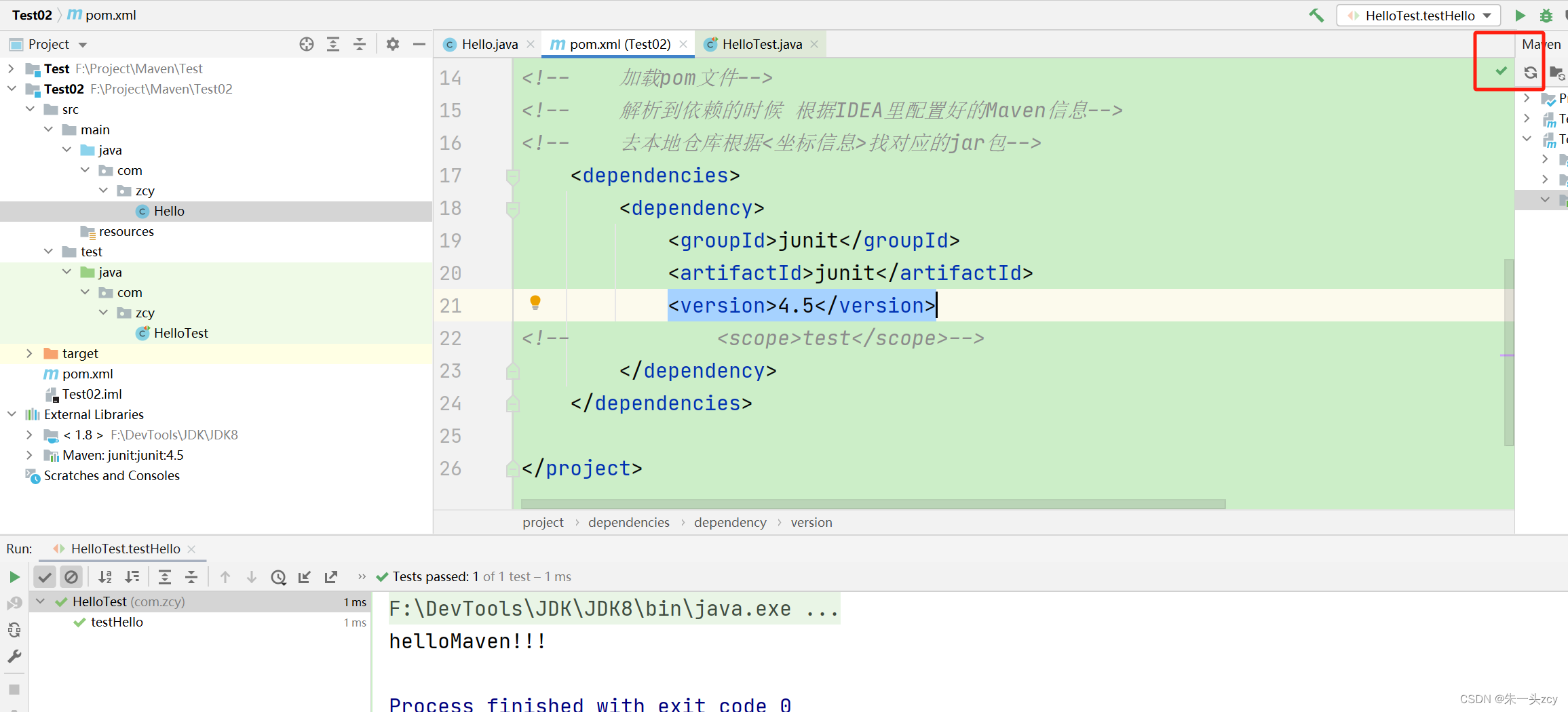
Task: Switch to the HelloTest.java tab
Action: point(761,44)
